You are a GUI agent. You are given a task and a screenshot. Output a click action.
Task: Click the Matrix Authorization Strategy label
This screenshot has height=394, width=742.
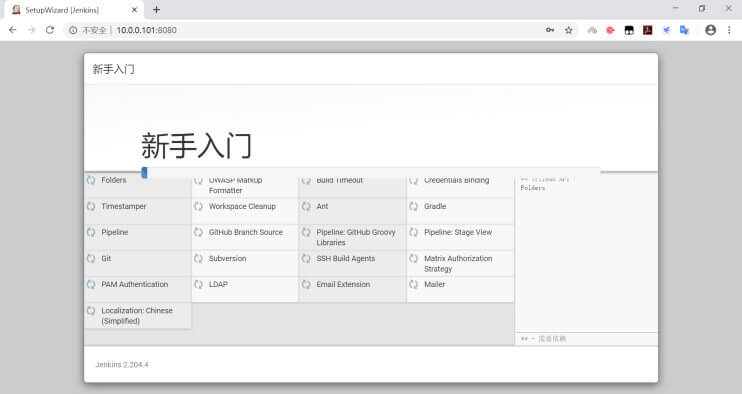click(458, 263)
